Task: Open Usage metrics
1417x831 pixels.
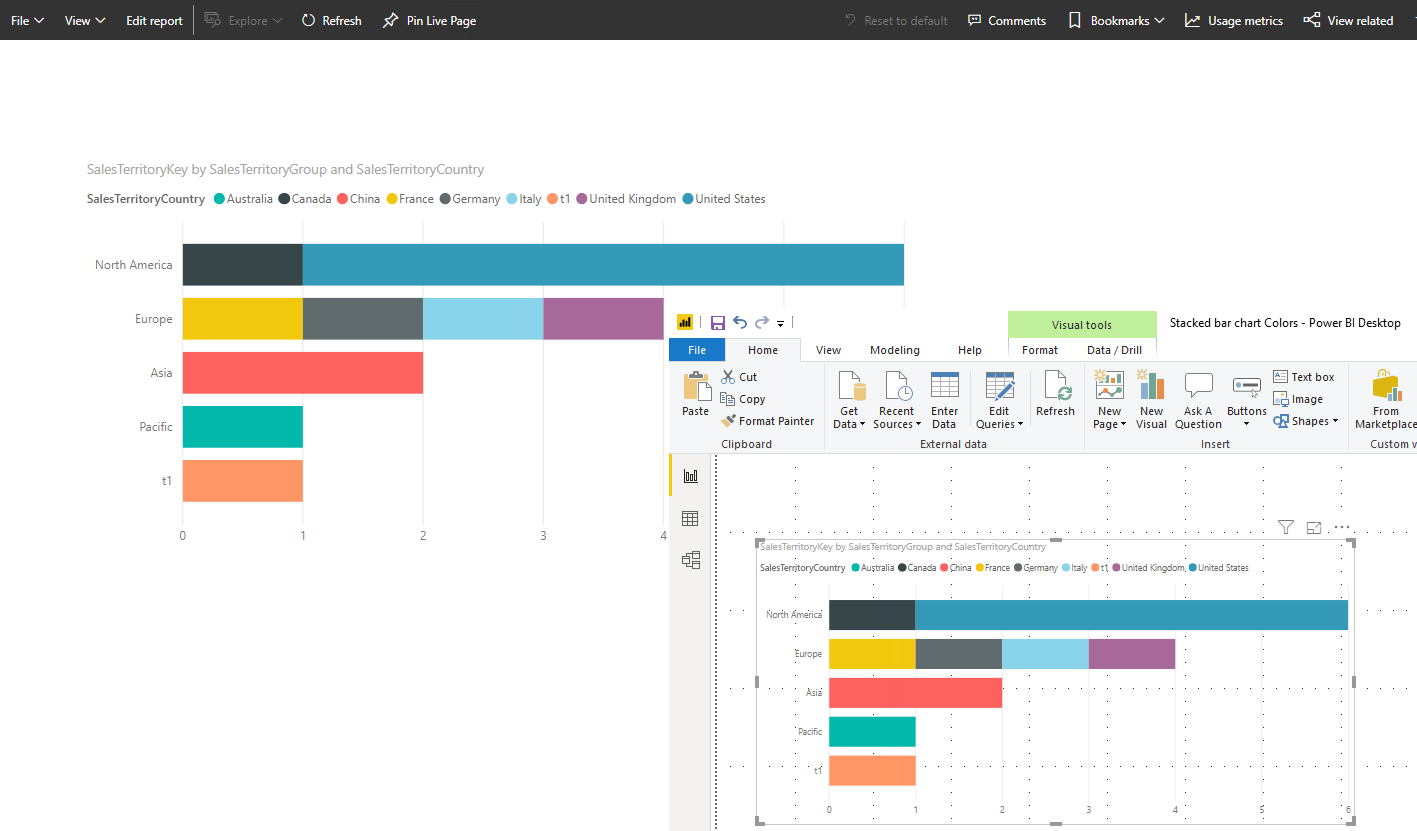Action: tap(1234, 20)
